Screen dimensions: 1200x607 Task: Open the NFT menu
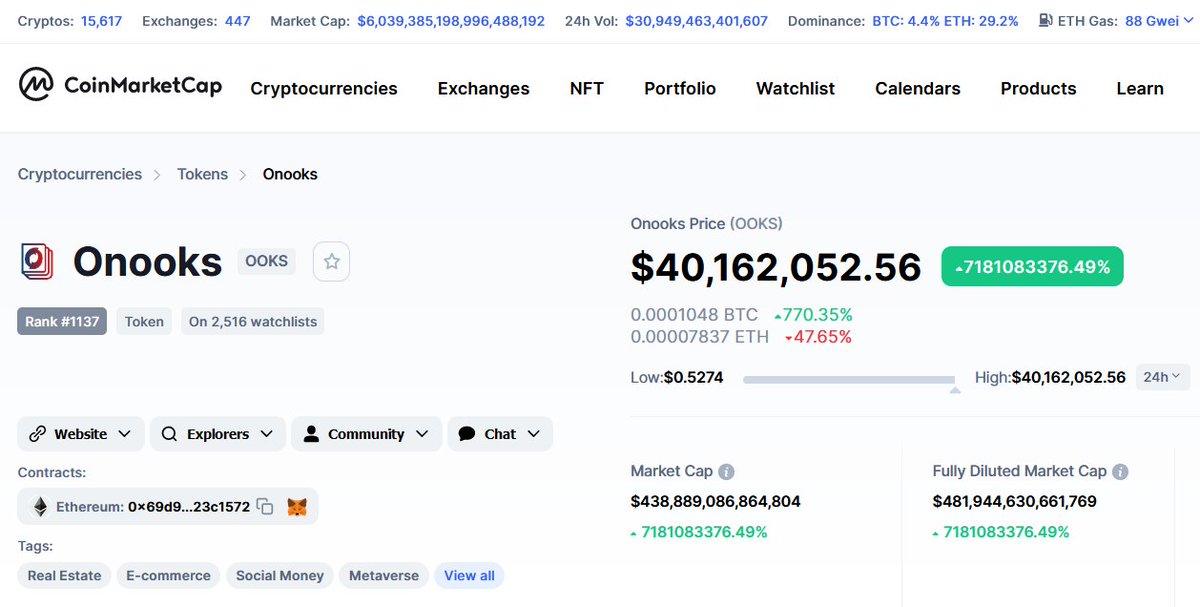click(x=587, y=88)
